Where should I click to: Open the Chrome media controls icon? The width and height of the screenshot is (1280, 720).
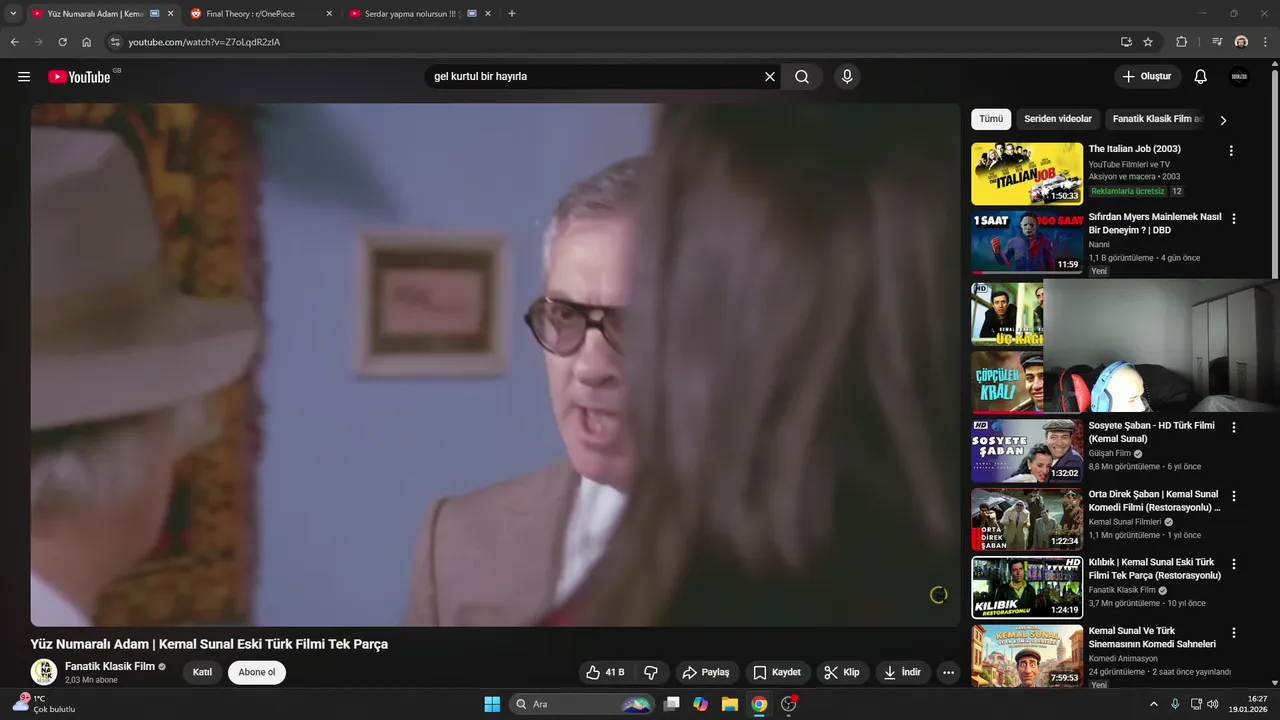pos(1217,42)
